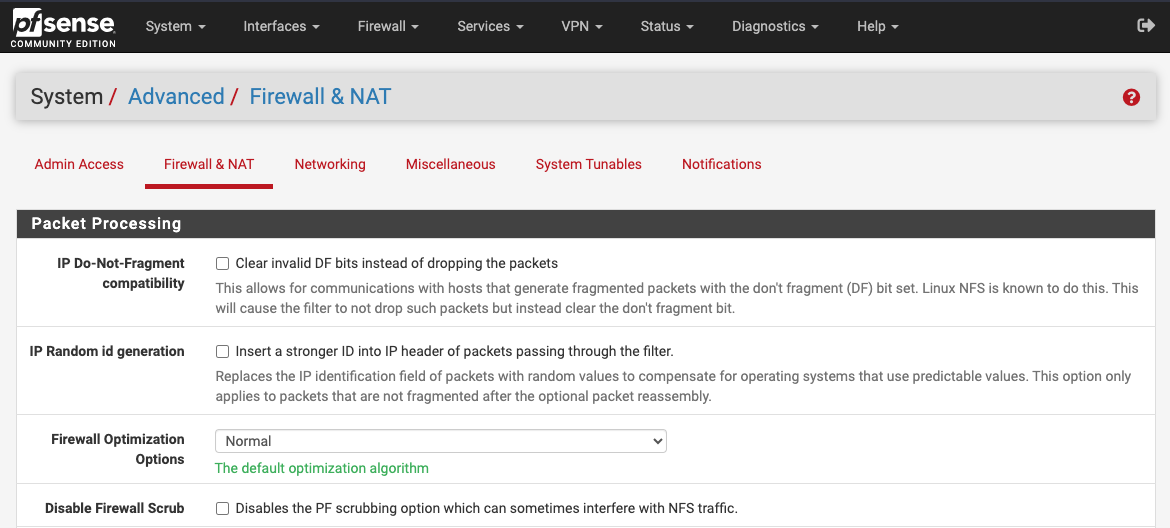
Task: Check the Disable Firewall Scrub option
Action: coord(223,509)
